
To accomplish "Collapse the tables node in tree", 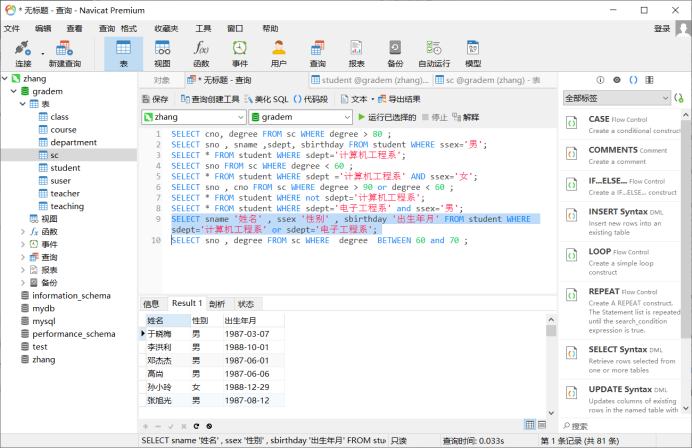I will (x=23, y=104).
